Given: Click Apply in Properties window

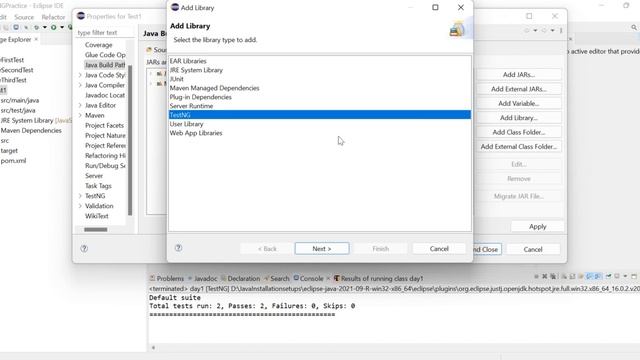Looking at the screenshot, I should [538, 227].
